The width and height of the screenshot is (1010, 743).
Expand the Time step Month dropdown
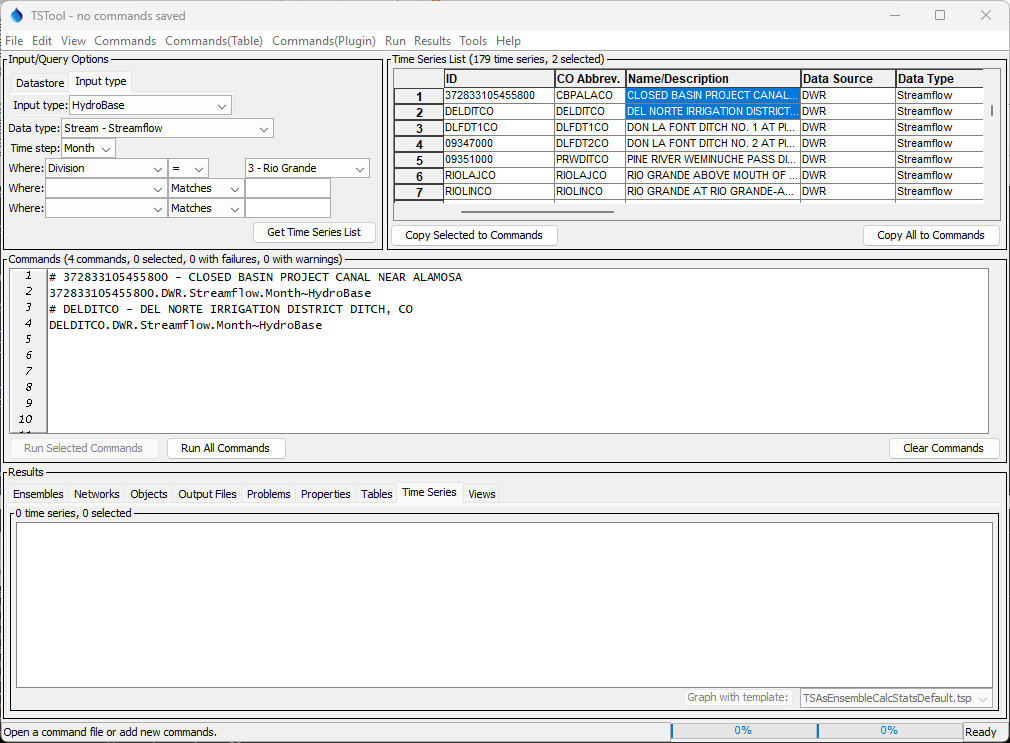point(88,148)
